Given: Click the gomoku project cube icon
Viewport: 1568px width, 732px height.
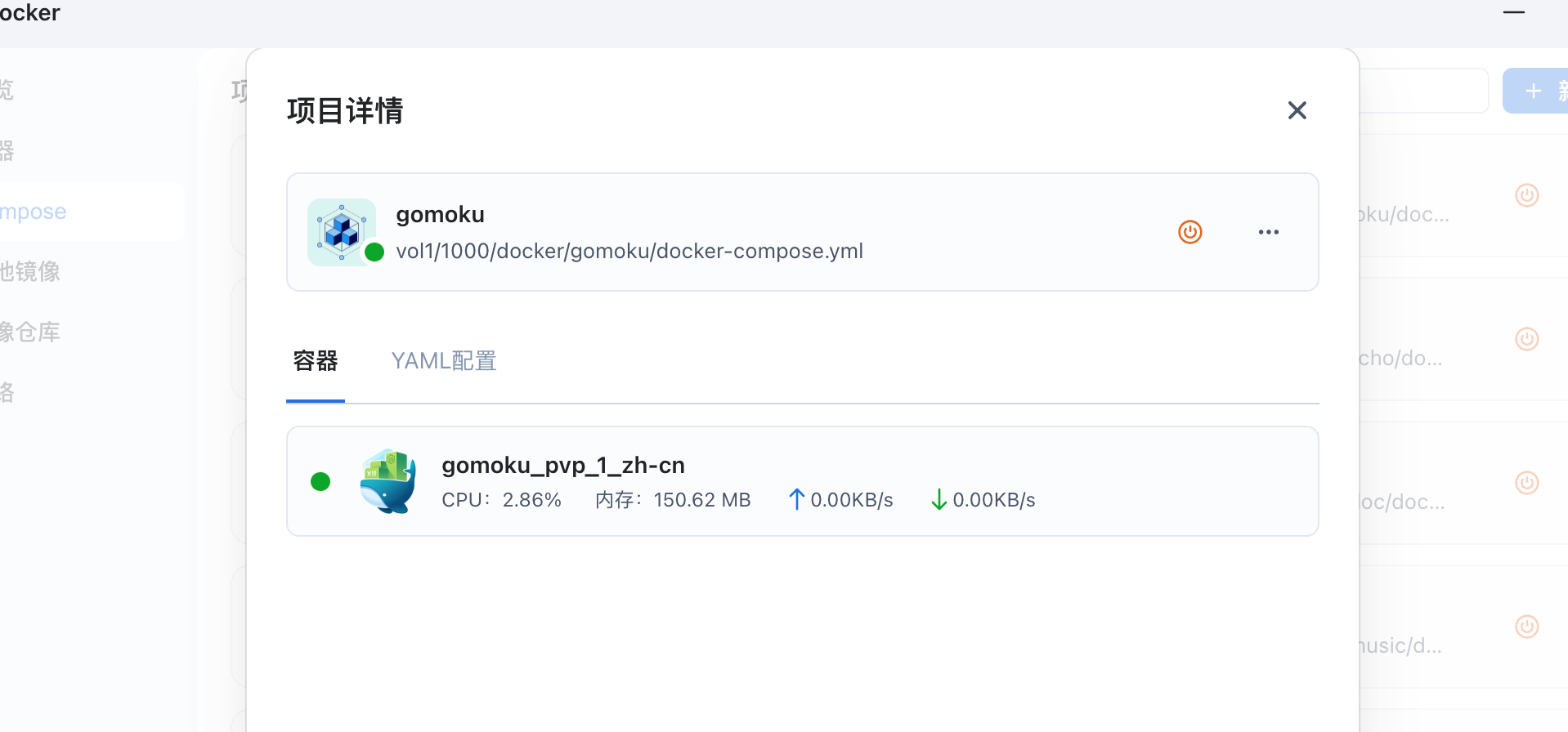Looking at the screenshot, I should 342,232.
